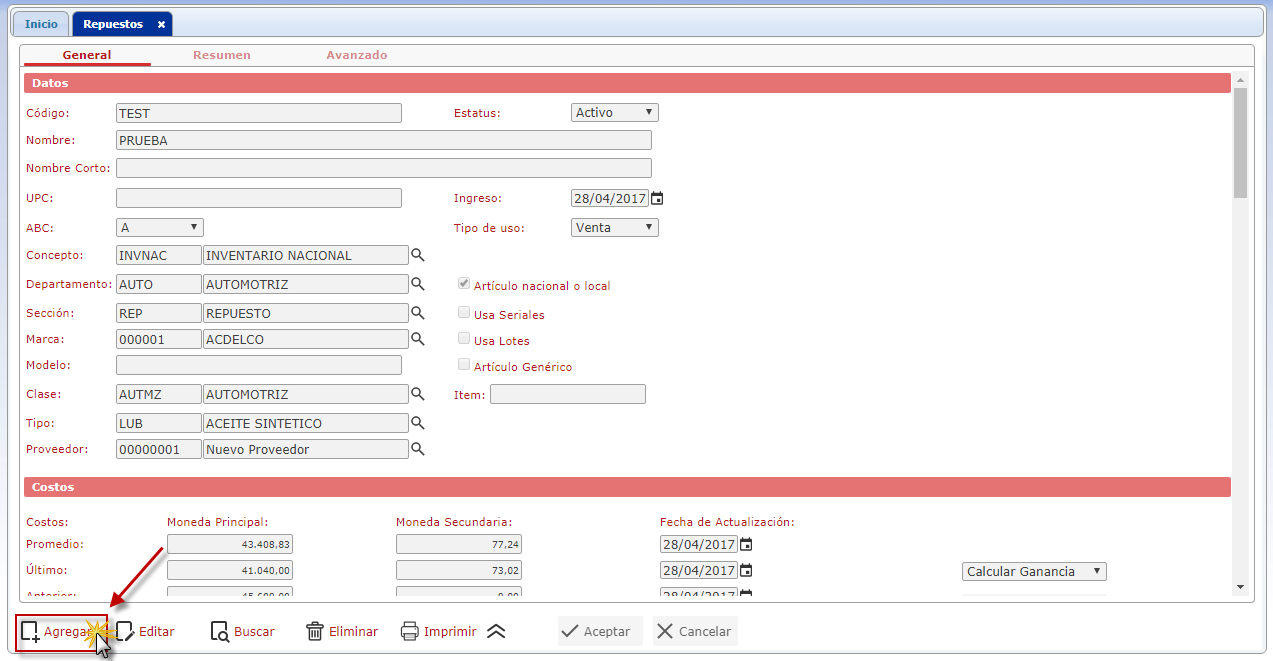The width and height of the screenshot is (1273, 661).
Task: Check the Artículo Genérico option
Action: (x=464, y=365)
